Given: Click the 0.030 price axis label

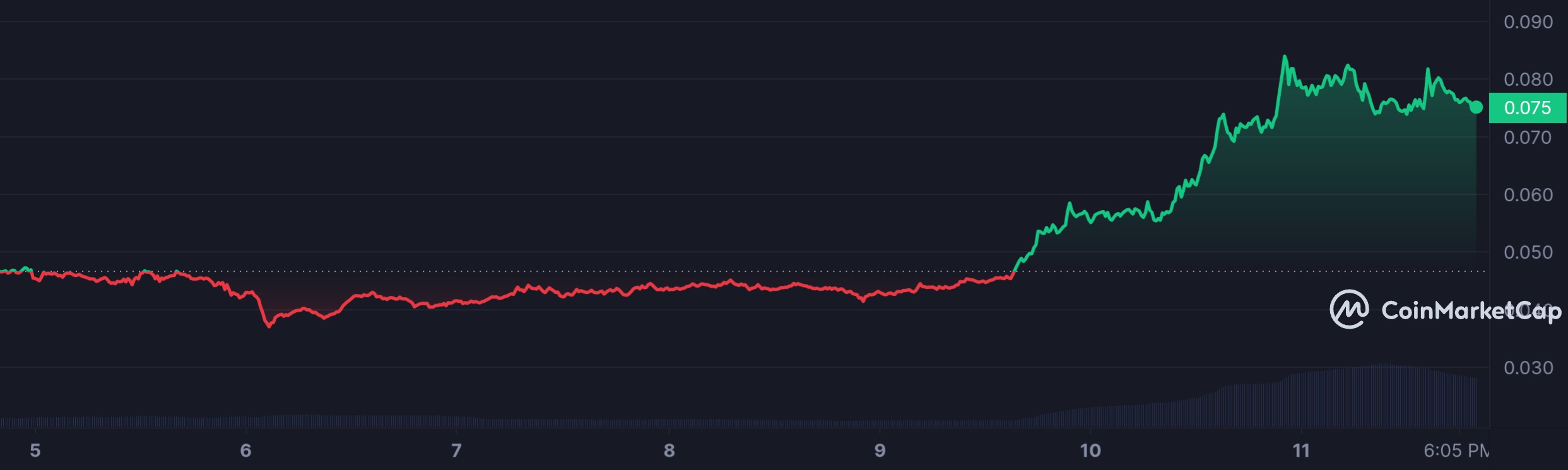Looking at the screenshot, I should [1528, 368].
